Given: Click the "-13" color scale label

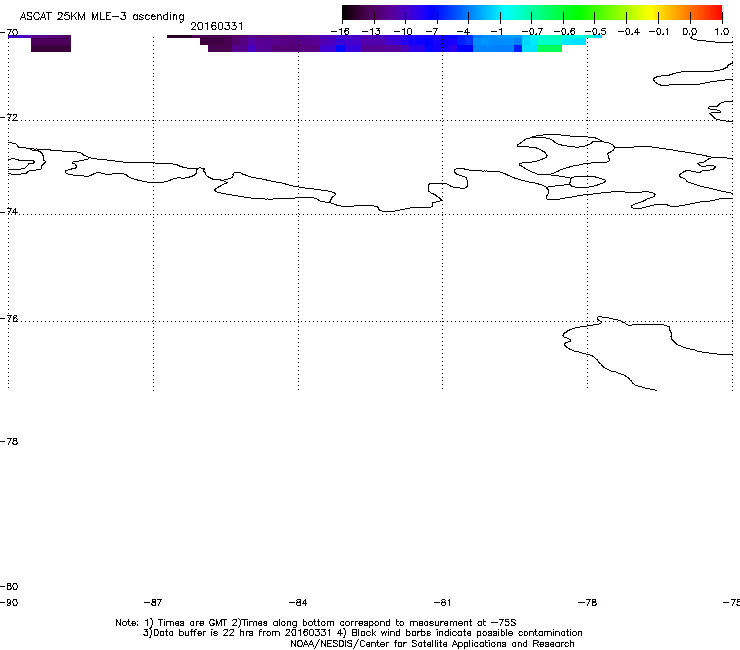Looking at the screenshot, I should pos(371,32).
